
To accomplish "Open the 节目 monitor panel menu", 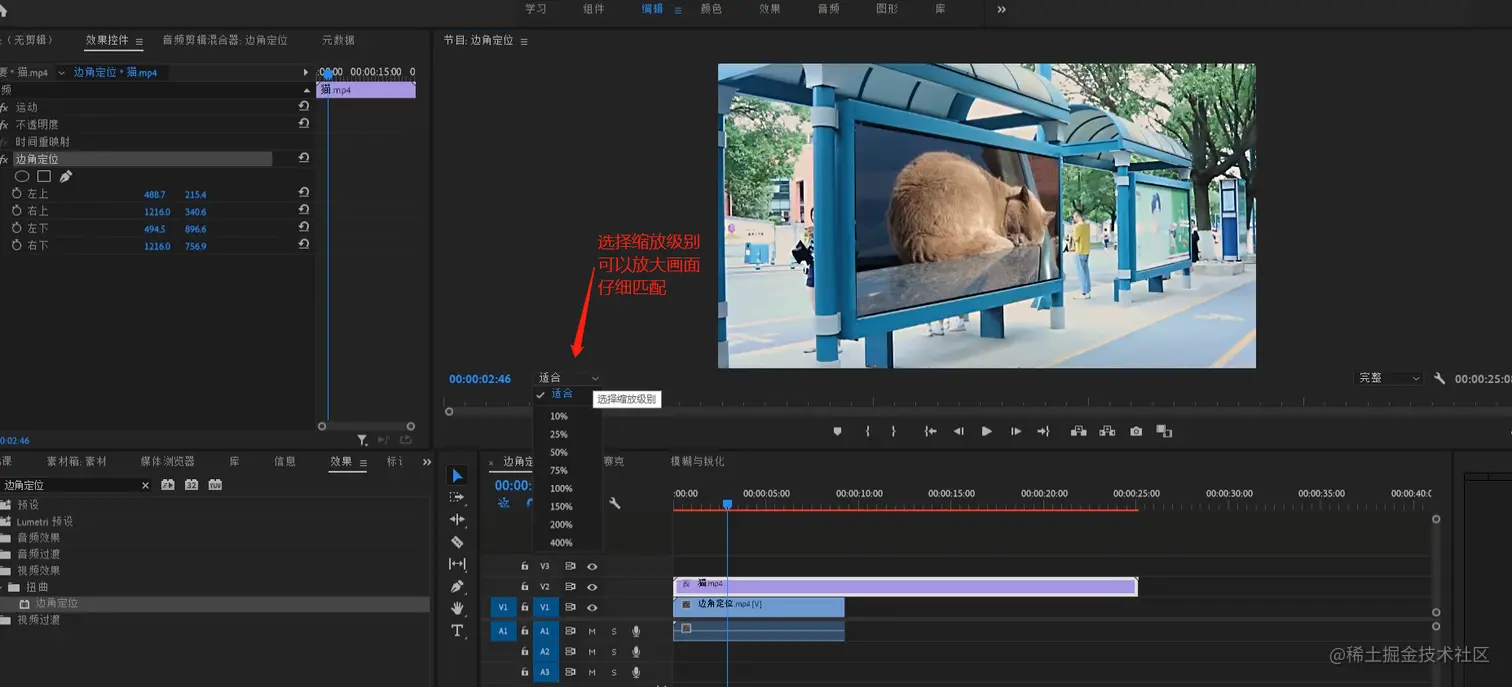I will (x=524, y=41).
